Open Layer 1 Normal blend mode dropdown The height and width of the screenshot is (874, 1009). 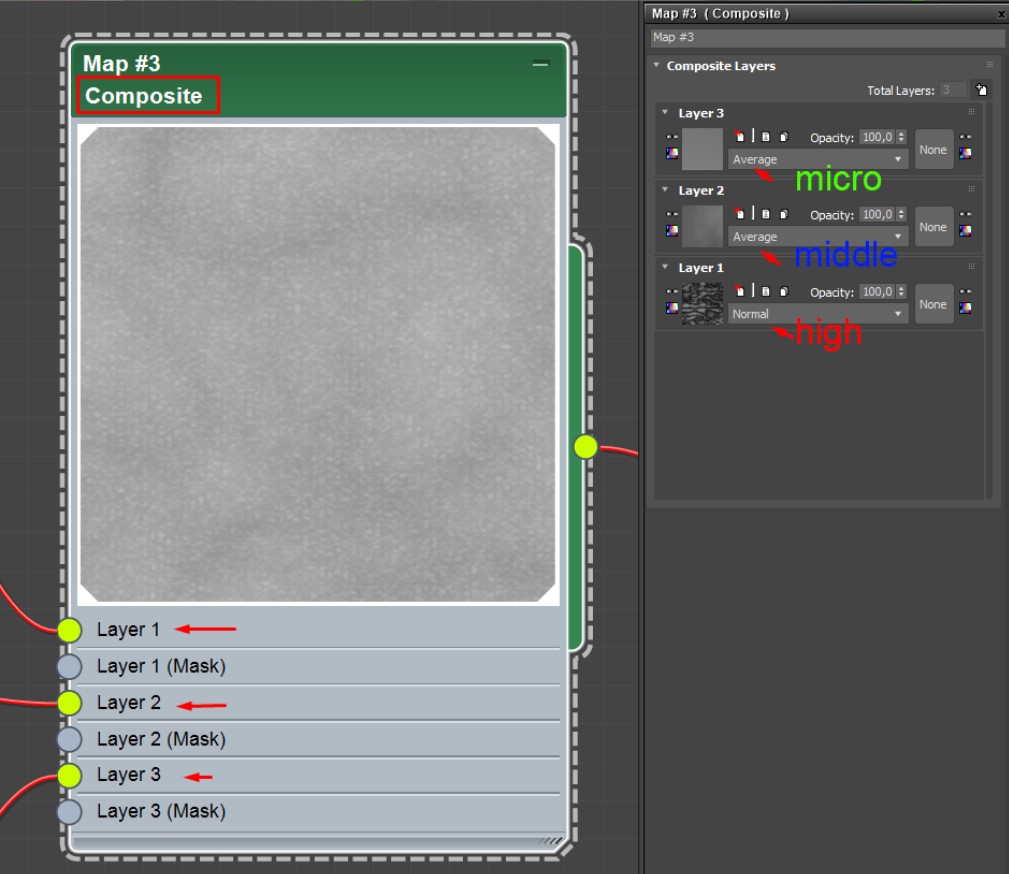[818, 313]
